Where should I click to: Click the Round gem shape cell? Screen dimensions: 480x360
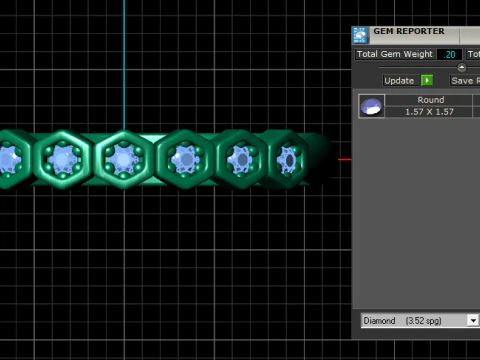pos(430,100)
